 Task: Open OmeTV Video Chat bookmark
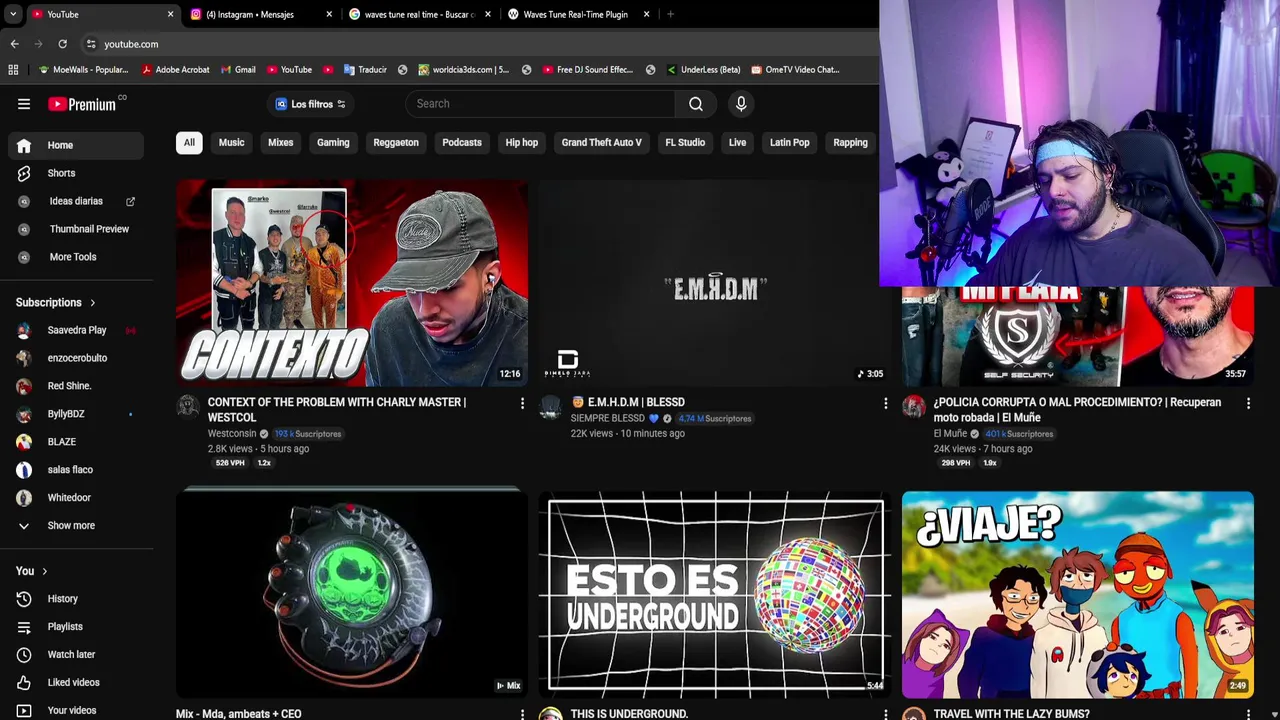tap(794, 70)
